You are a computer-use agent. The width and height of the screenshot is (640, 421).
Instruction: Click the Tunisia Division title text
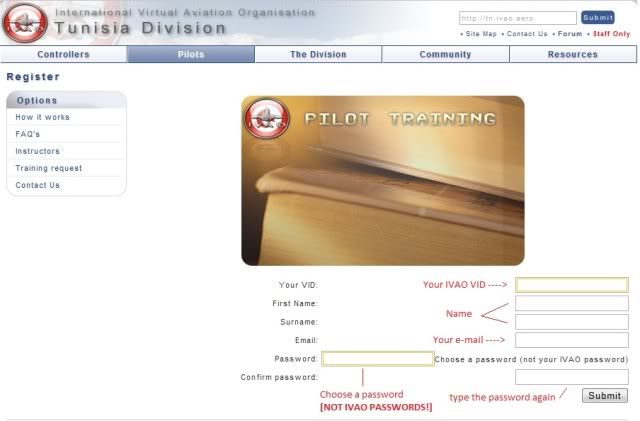pyautogui.click(x=140, y=28)
